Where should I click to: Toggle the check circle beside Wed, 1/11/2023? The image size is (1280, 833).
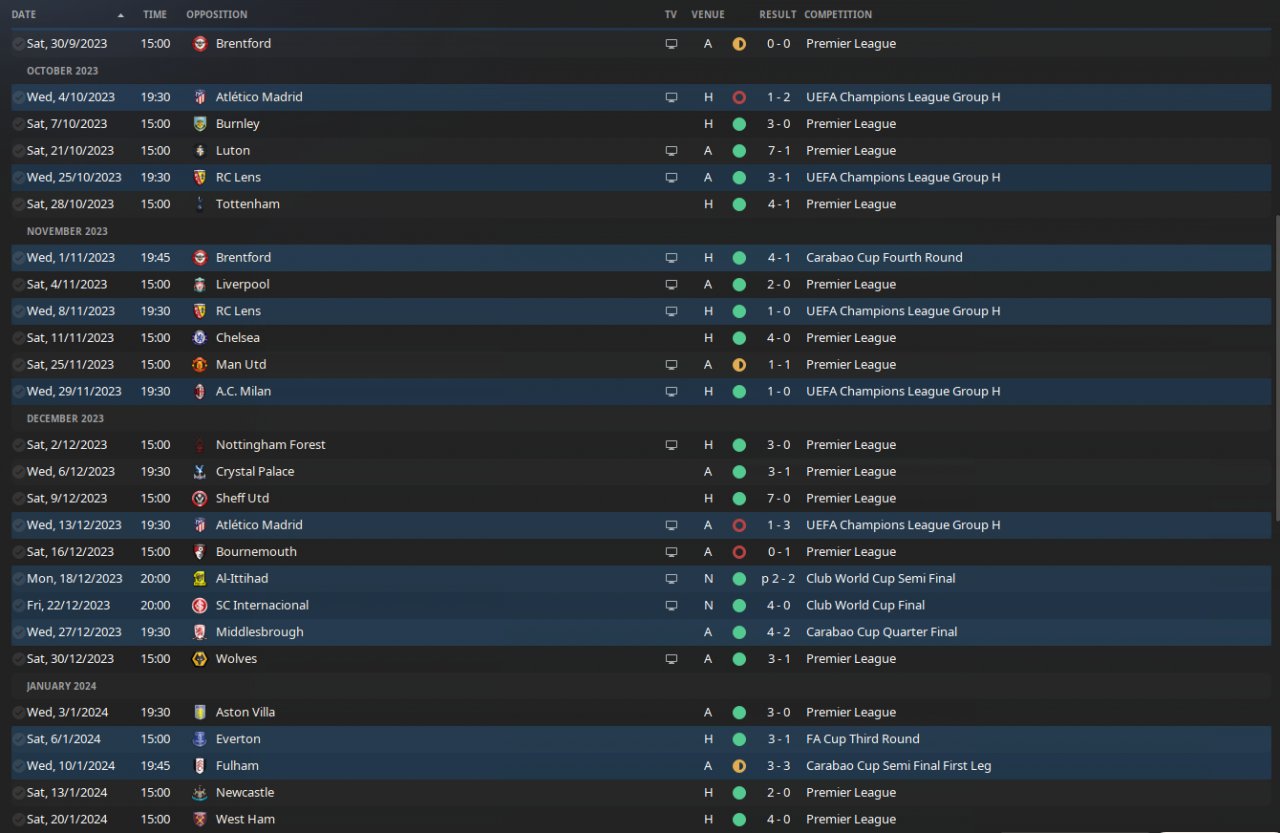pos(19,258)
